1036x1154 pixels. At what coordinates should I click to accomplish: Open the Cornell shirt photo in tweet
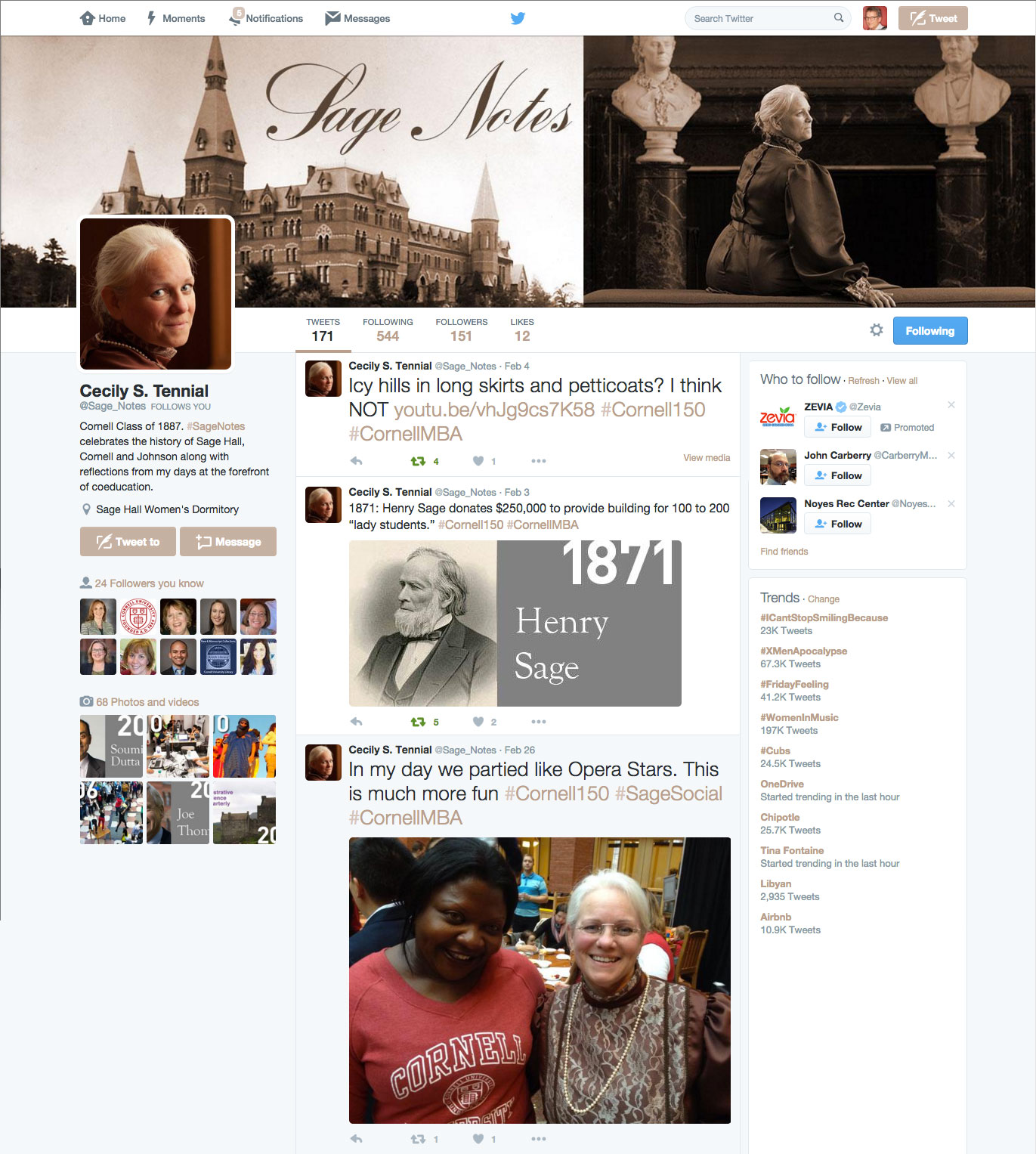(x=540, y=980)
